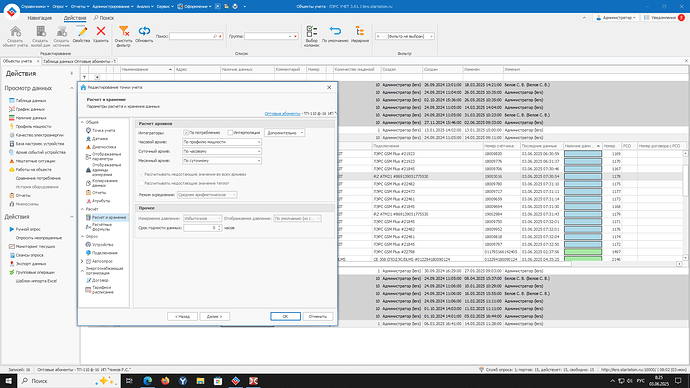Click the Reset to default (По умолчанию) icon
Viewport: 690px width, 388px height.
(335, 31)
